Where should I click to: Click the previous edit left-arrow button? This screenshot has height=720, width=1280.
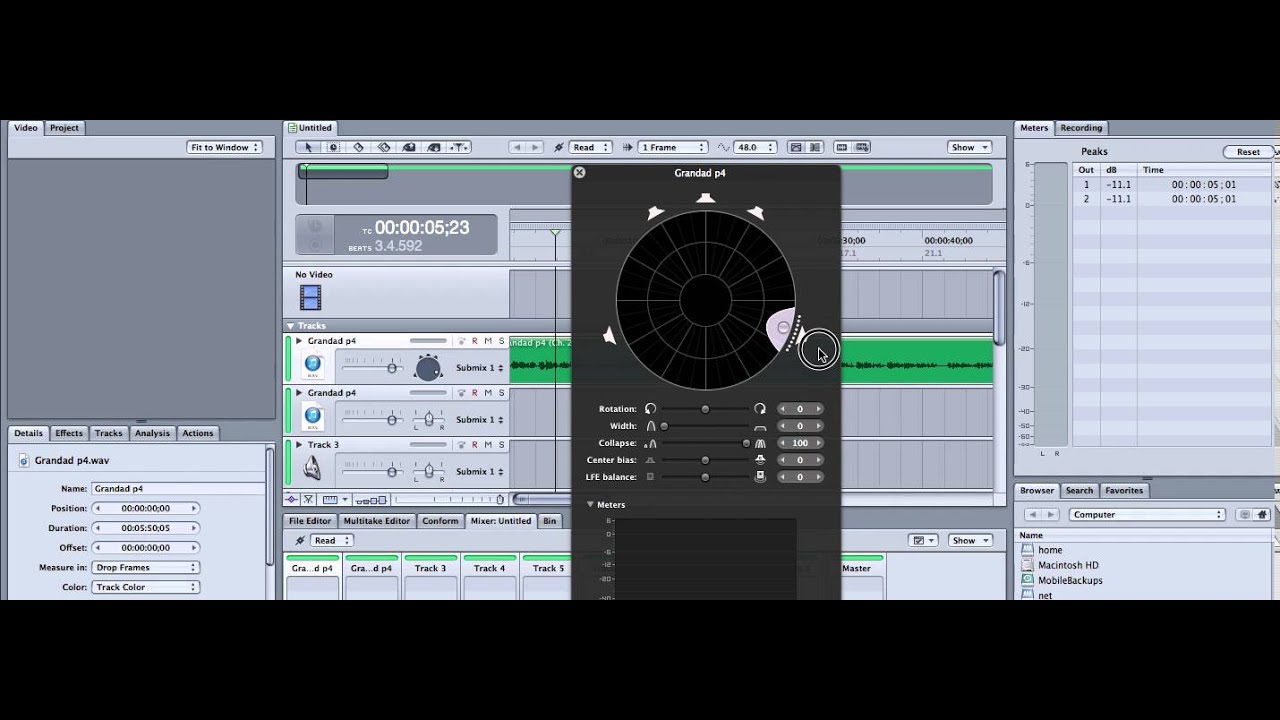coord(517,147)
